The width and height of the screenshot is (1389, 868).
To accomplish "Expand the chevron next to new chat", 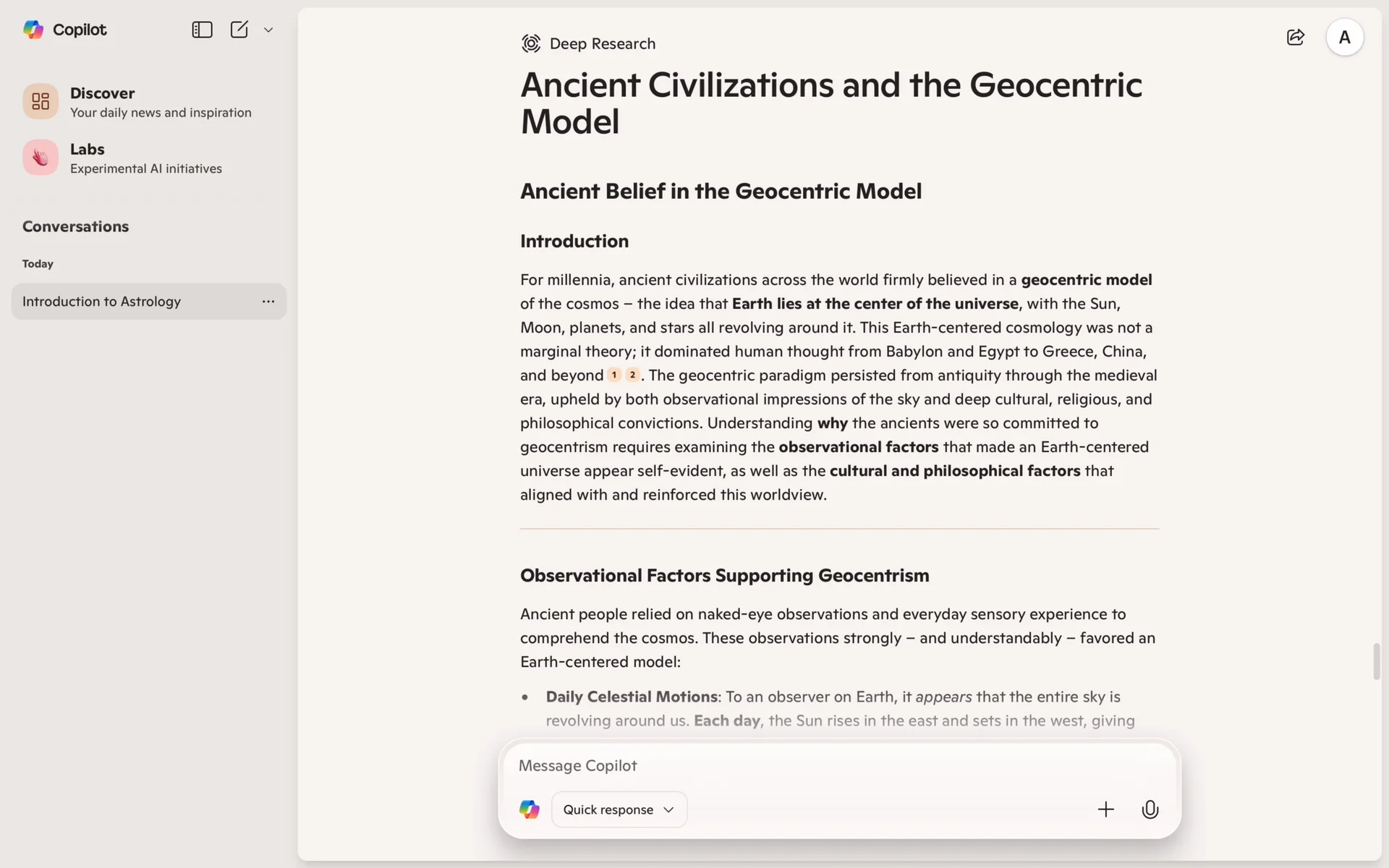I will tap(268, 30).
